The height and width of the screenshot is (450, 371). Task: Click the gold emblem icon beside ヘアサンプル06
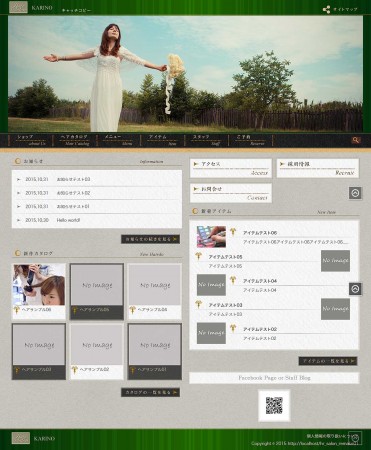point(17,310)
